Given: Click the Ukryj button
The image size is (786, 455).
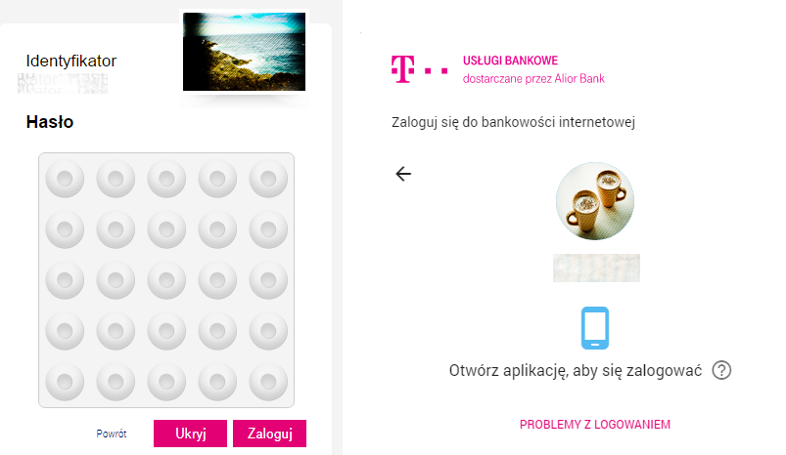Looking at the screenshot, I should [x=190, y=433].
